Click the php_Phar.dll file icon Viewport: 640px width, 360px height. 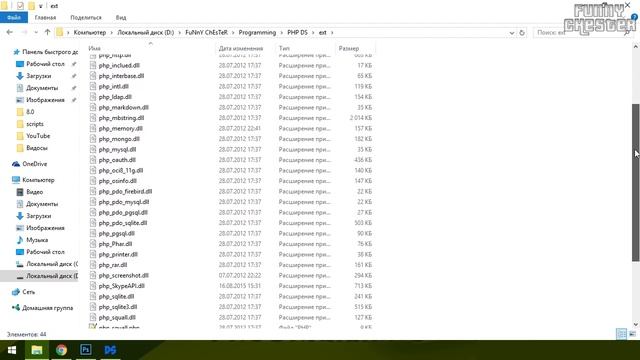pos(93,244)
